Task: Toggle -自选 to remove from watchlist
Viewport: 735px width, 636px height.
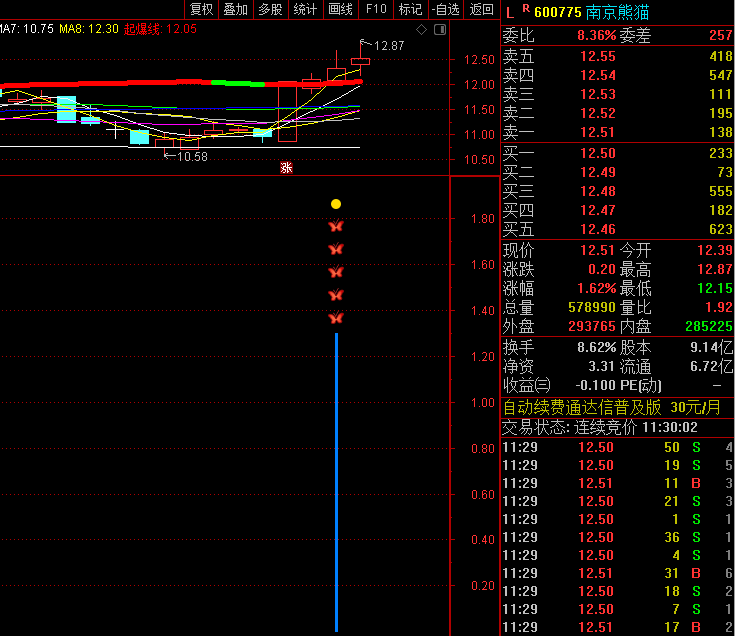Action: coord(446,10)
